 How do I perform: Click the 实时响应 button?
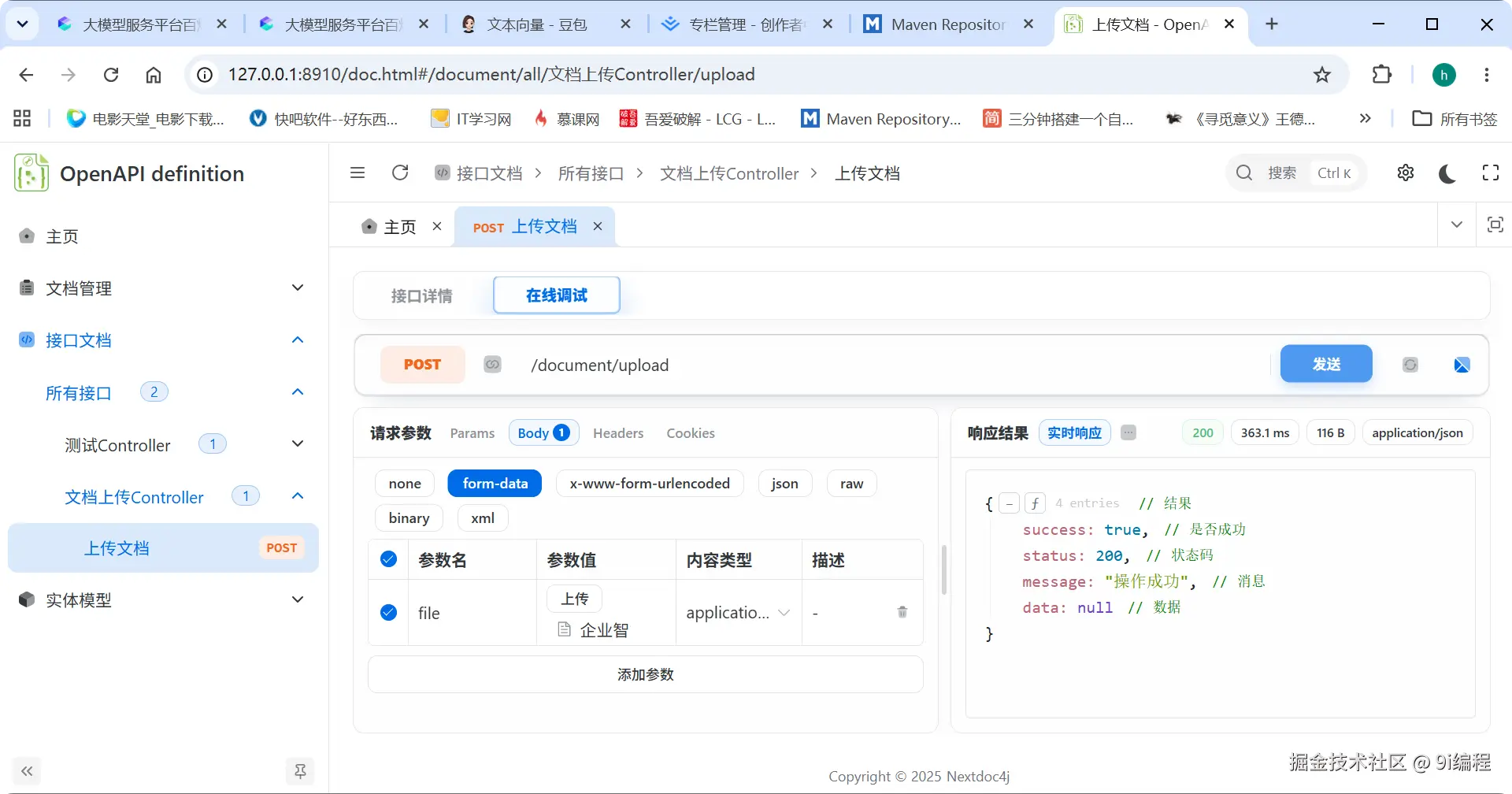tap(1074, 432)
